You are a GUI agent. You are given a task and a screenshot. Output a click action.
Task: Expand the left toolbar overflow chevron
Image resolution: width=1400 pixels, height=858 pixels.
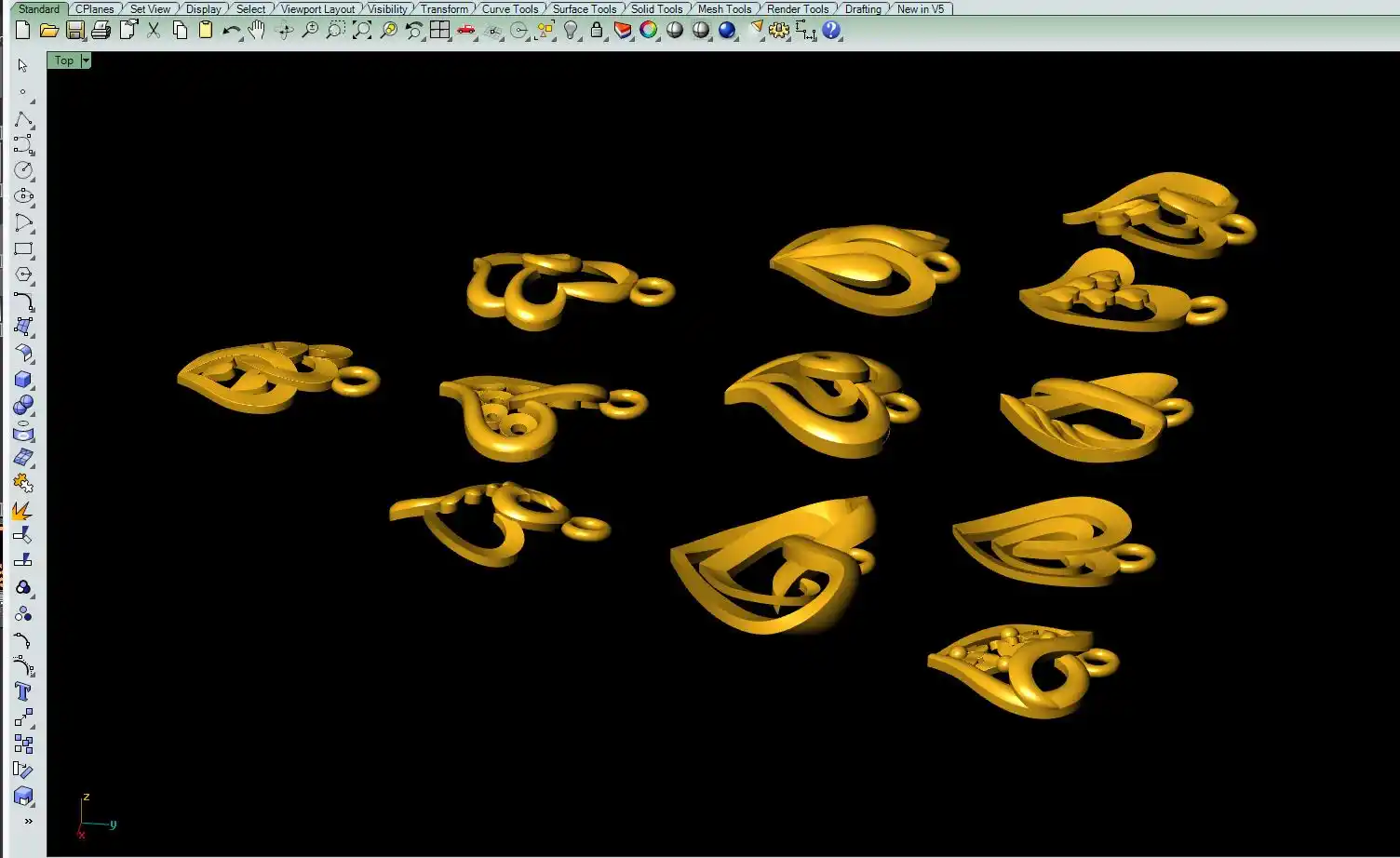point(28,821)
